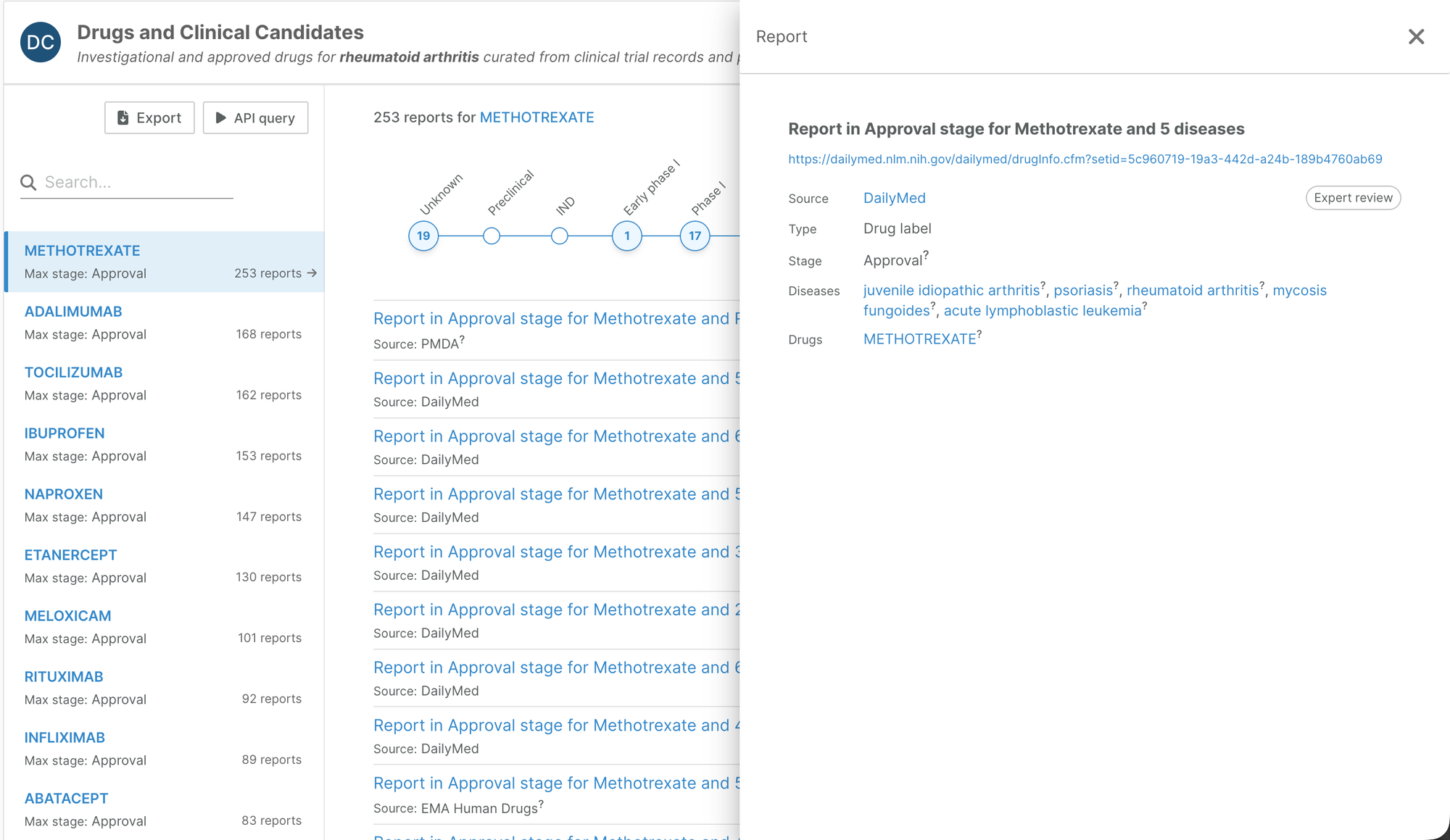The height and width of the screenshot is (840, 1450).
Task: Select the Phase I circle (17)
Action: [x=695, y=236]
